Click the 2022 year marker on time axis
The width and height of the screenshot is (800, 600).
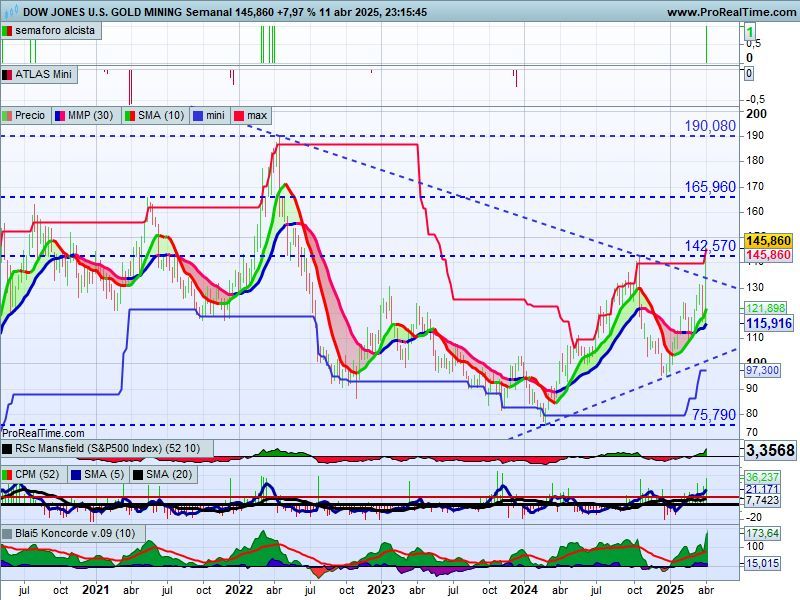tap(239, 590)
